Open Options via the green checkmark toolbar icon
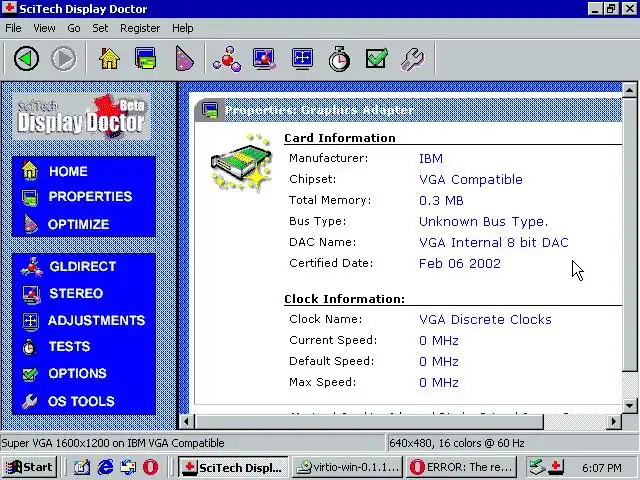The image size is (640, 480). tap(376, 59)
